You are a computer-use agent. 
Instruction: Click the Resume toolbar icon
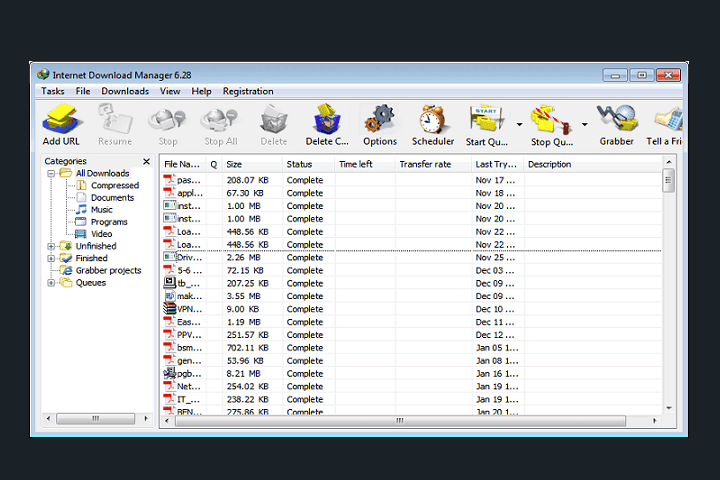tap(115, 119)
